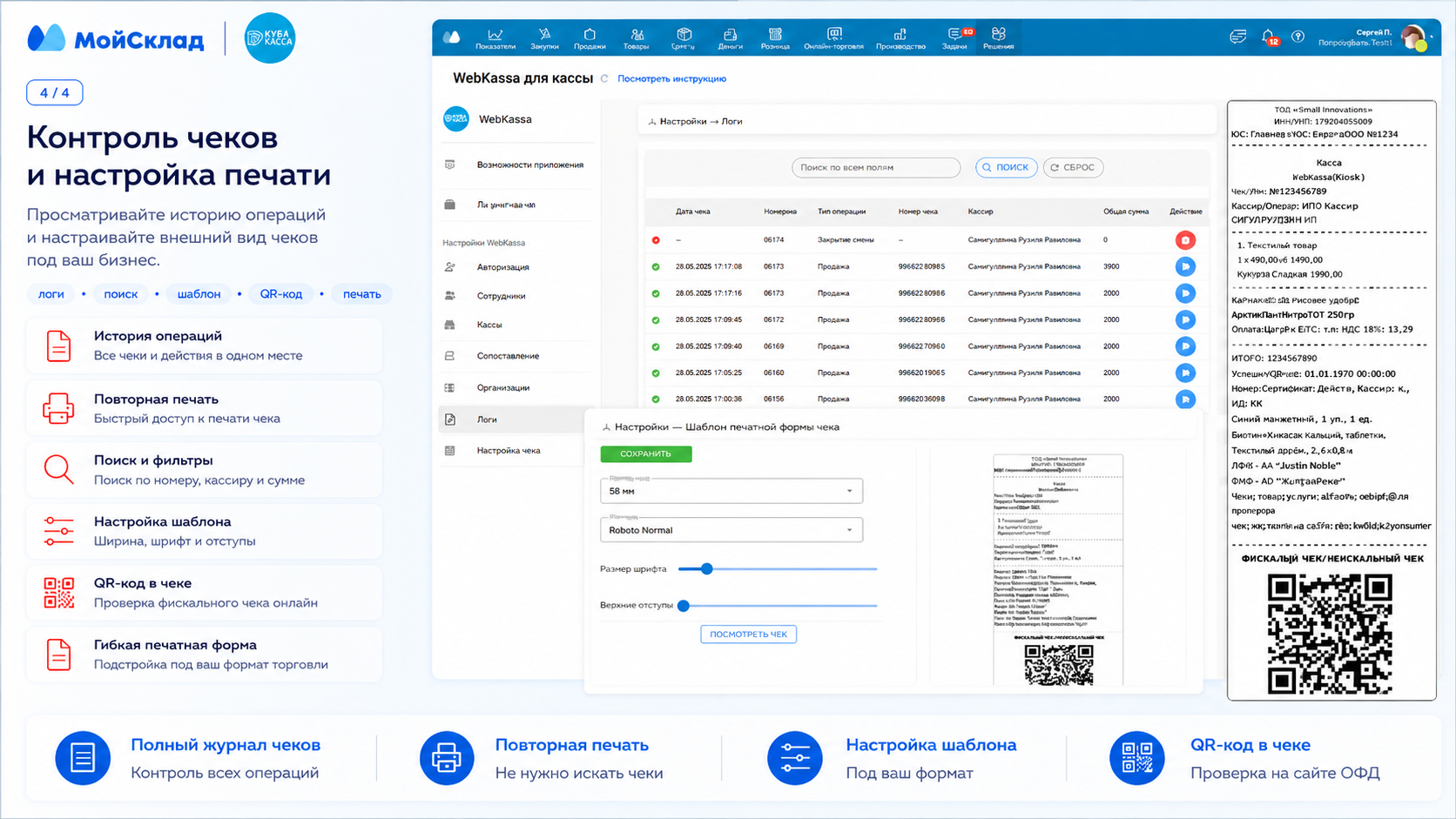Click the blue action button for 28.05.2025 17:17:16
This screenshot has height=819, width=1456.
pos(1185,293)
